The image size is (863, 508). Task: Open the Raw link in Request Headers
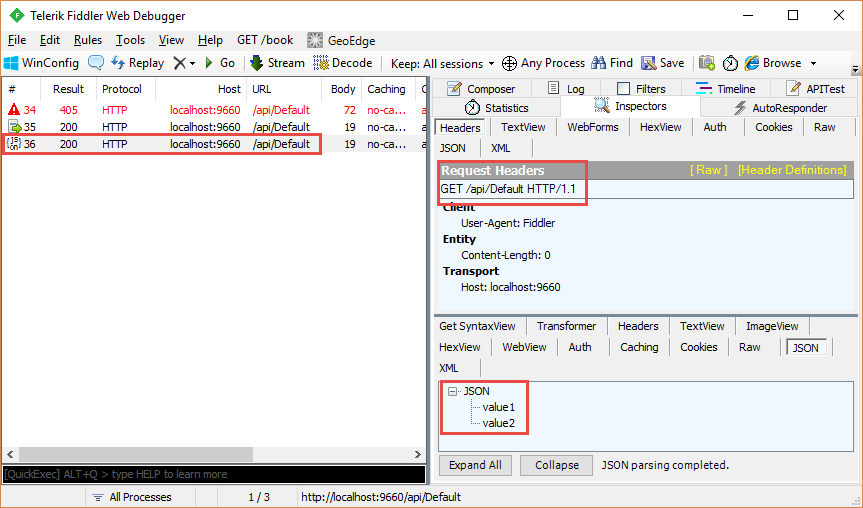click(708, 170)
